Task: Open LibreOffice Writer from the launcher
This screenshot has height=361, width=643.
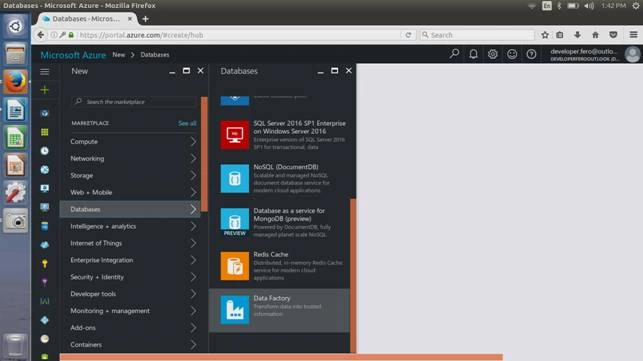Action: [16, 110]
